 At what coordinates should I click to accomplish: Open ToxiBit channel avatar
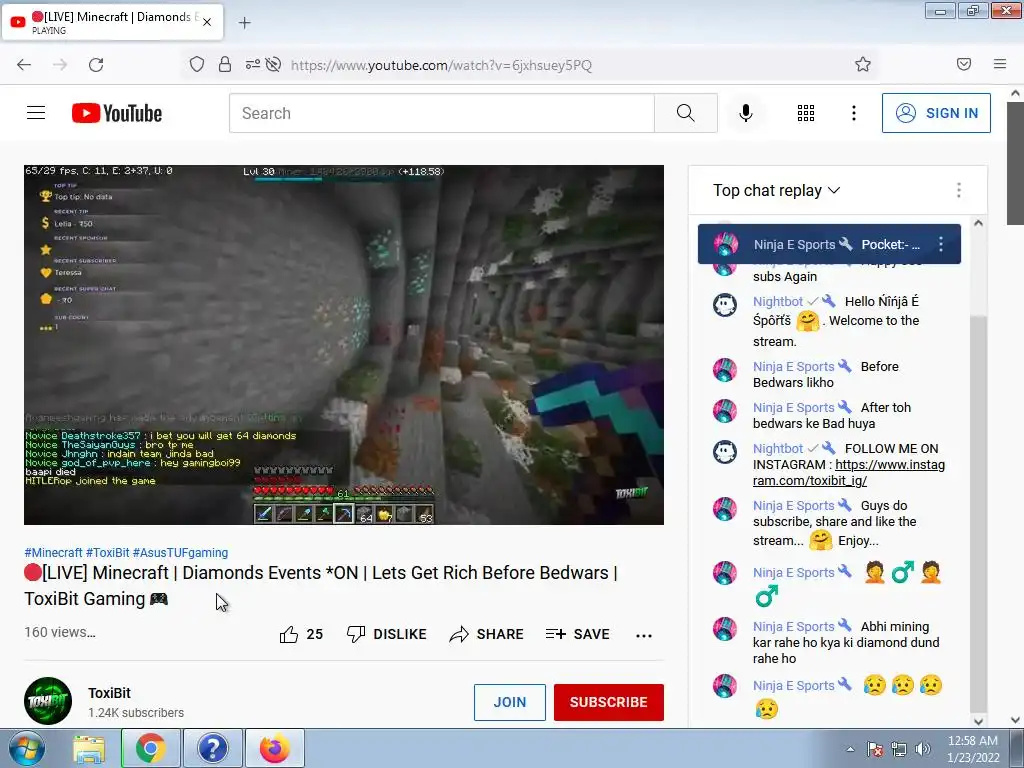click(x=48, y=701)
